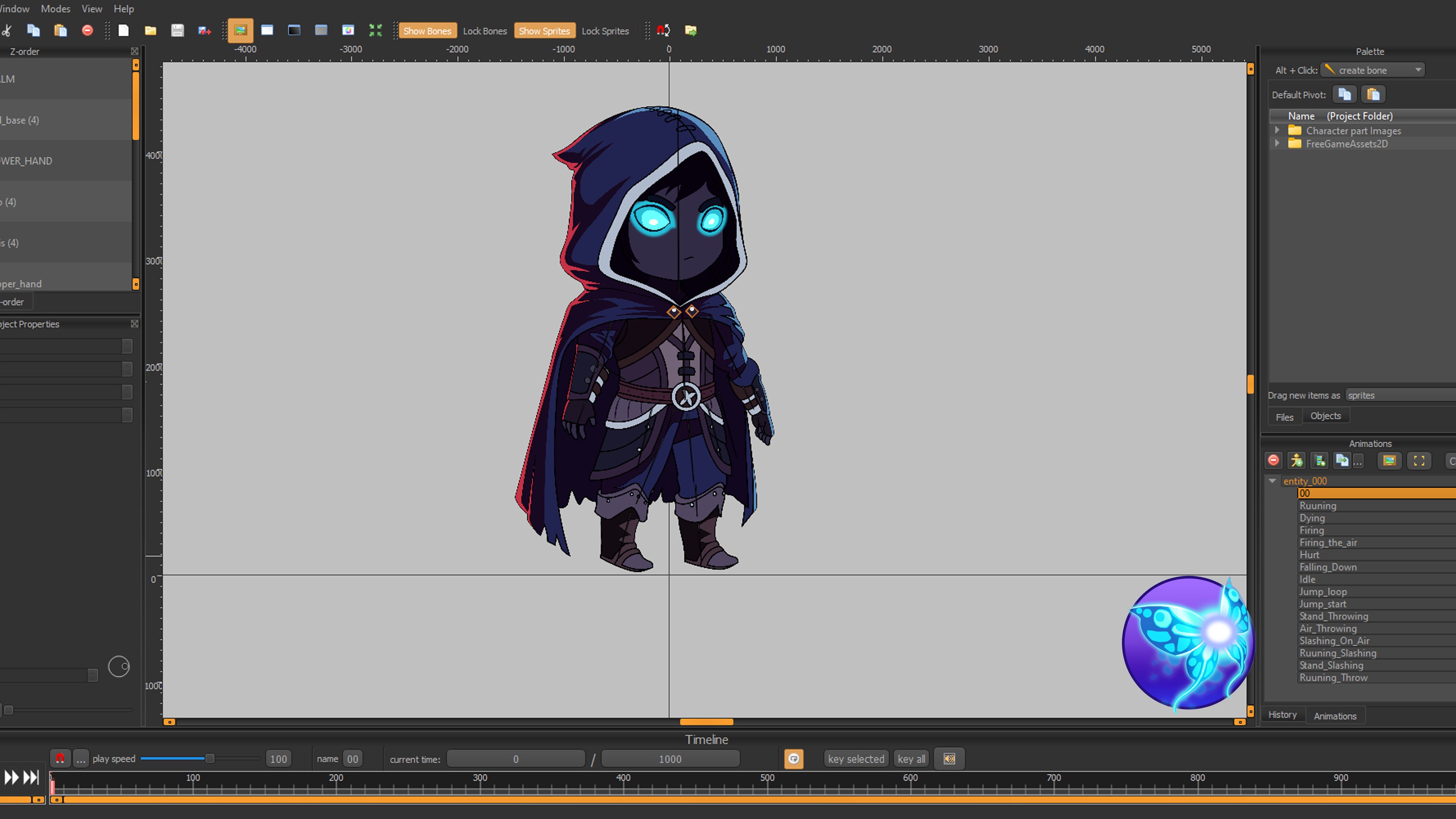The height and width of the screenshot is (819, 1456).
Task: Click the Save project floppy icon
Action: [177, 30]
